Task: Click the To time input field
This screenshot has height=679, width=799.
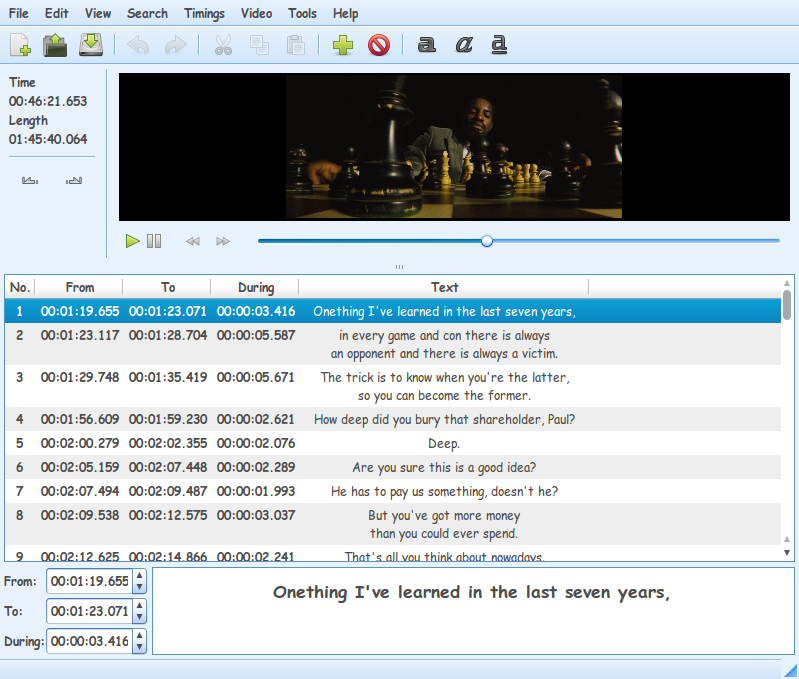Action: (90, 611)
